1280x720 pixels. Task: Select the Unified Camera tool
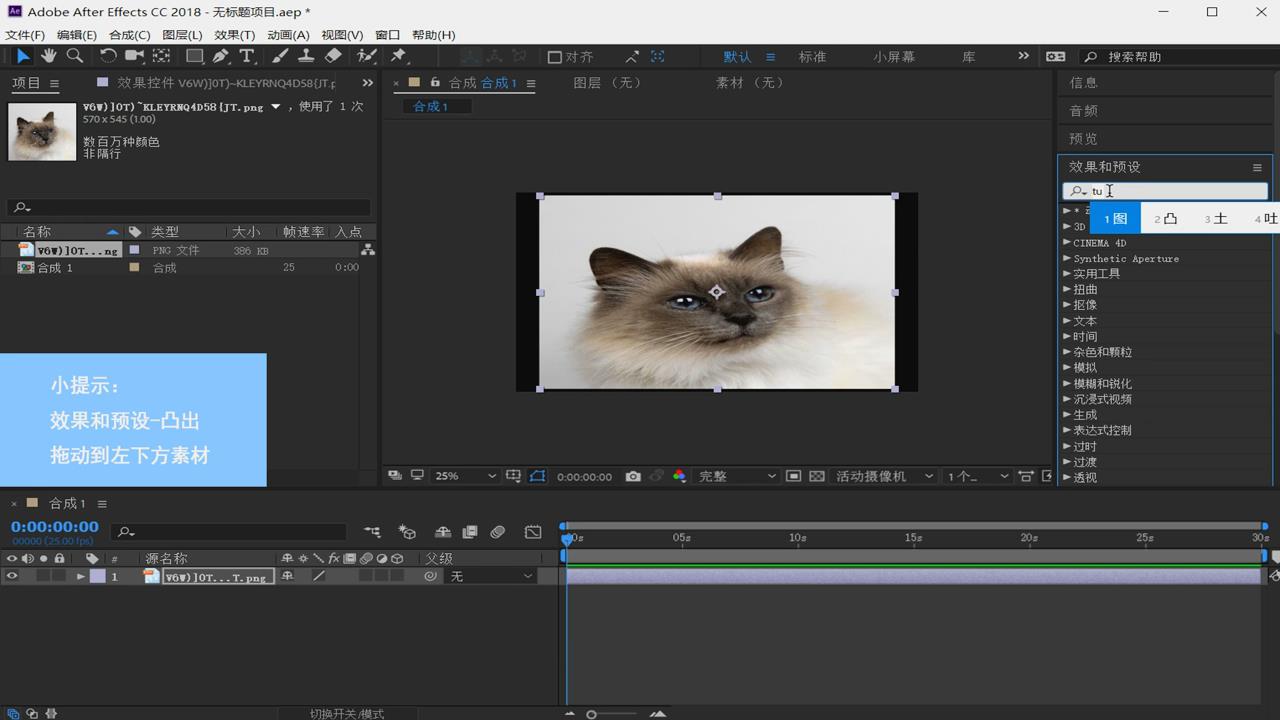(134, 56)
